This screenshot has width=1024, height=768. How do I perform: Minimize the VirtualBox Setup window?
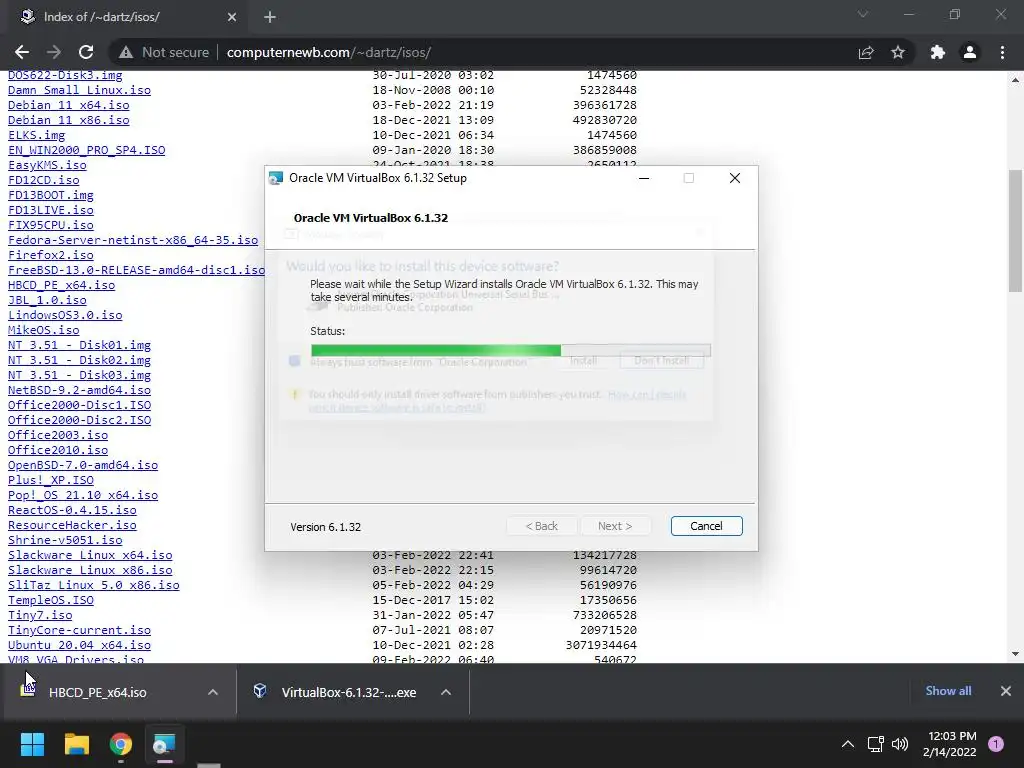pos(644,178)
